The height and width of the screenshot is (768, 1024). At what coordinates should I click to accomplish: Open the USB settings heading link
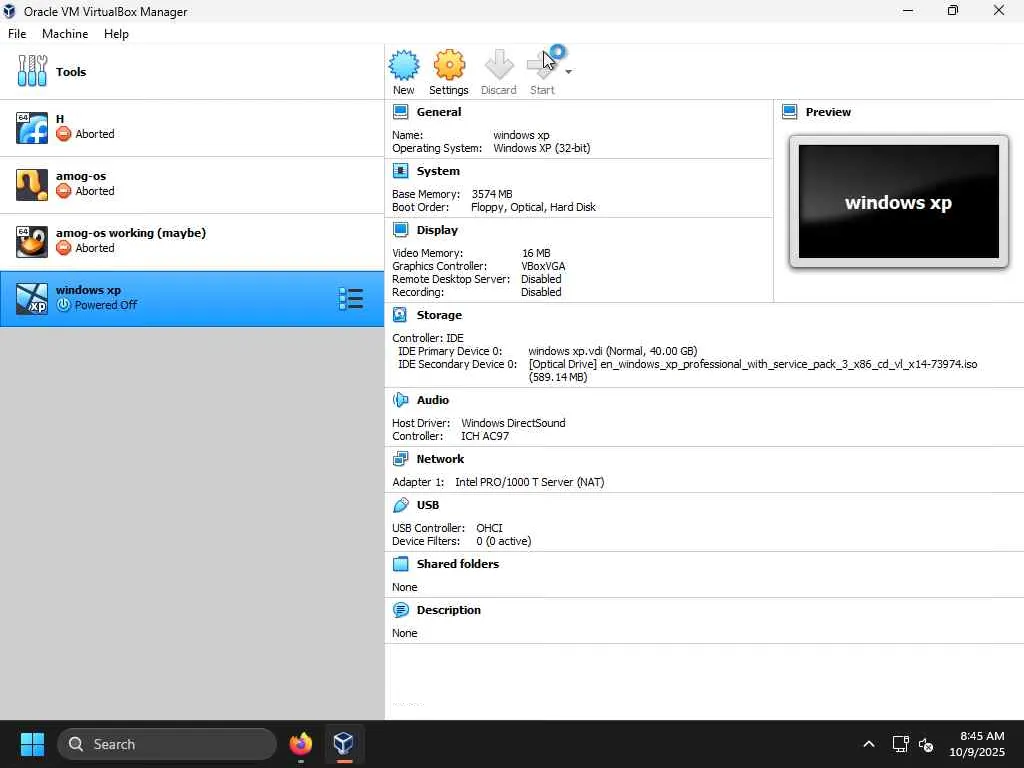[x=428, y=505]
